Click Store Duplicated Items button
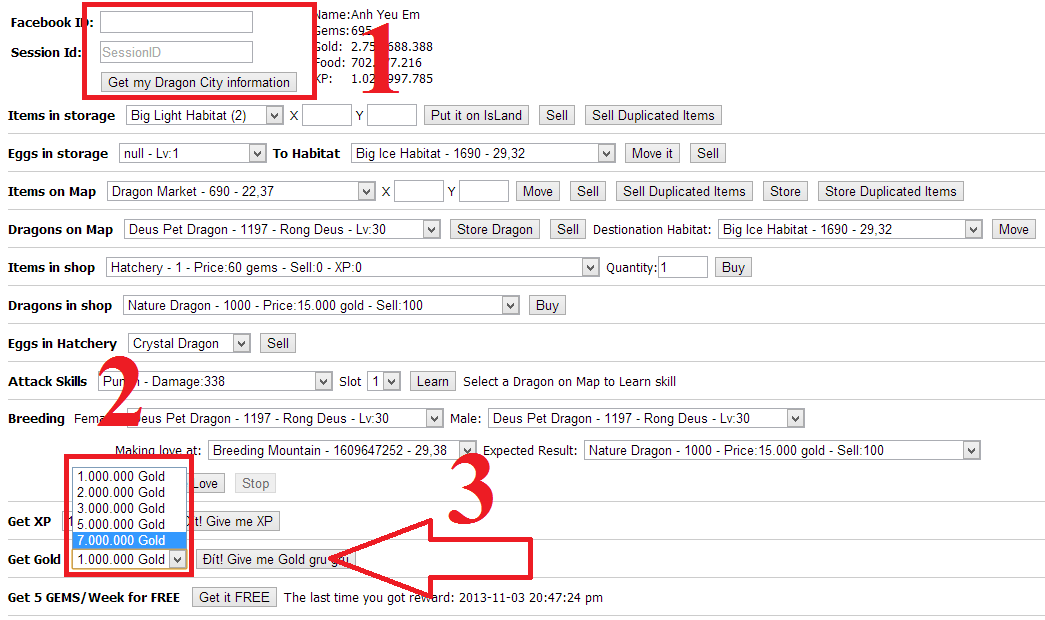 tap(890, 191)
